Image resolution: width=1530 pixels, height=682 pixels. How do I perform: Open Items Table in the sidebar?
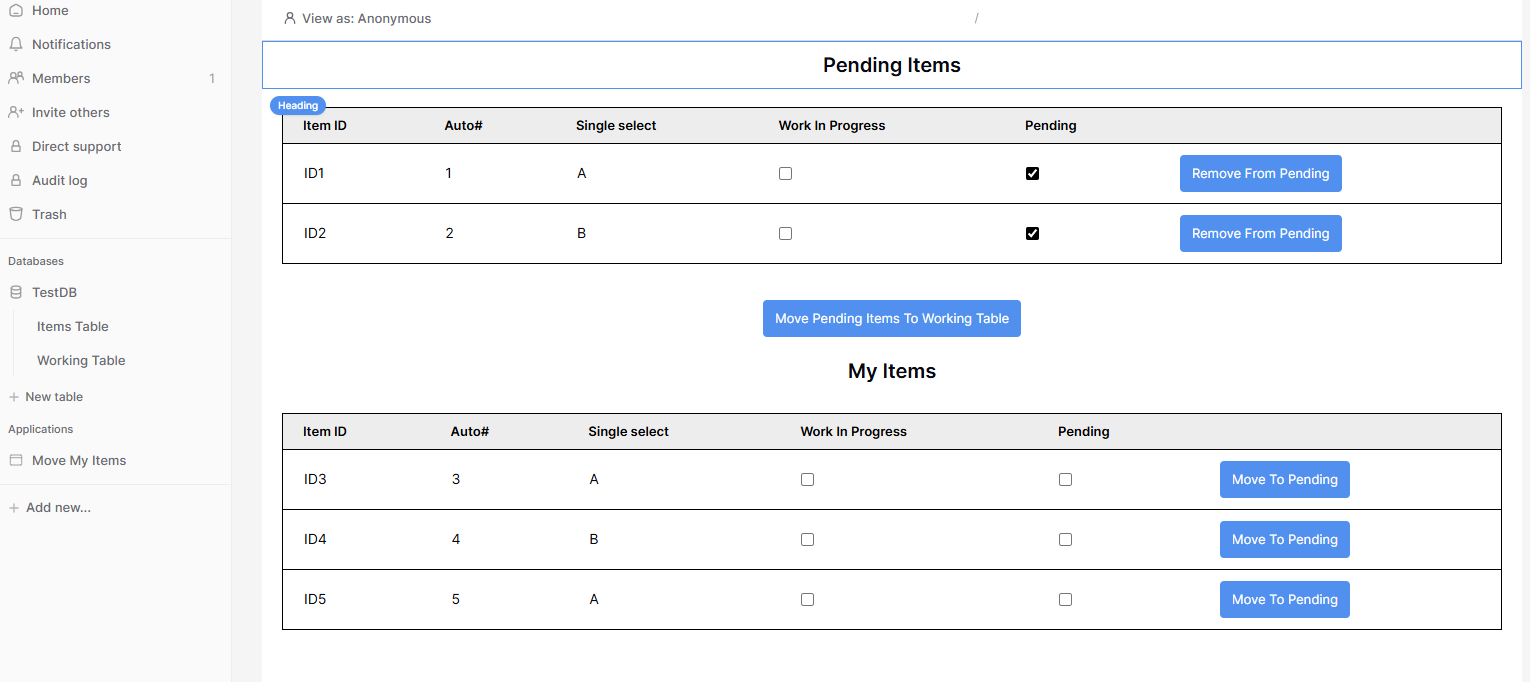[x=72, y=327]
